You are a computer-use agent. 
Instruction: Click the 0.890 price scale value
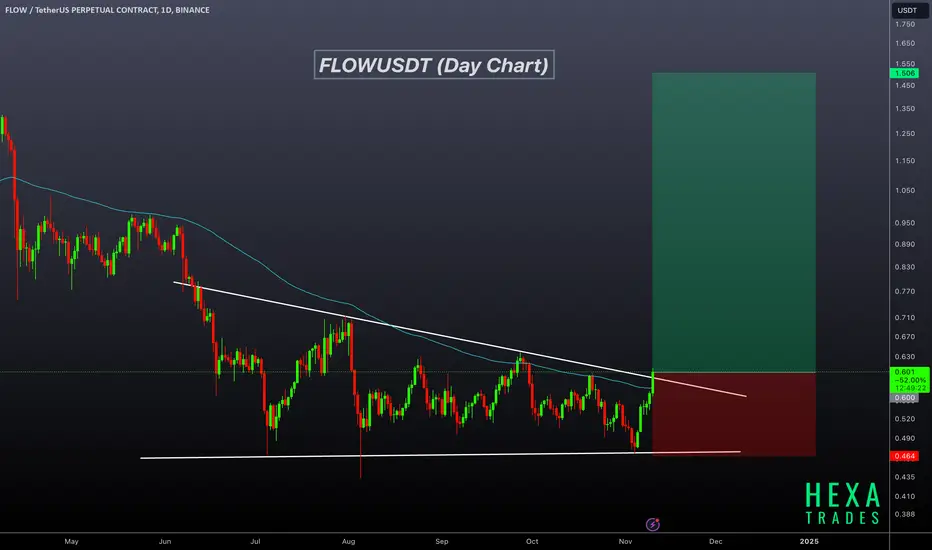coord(905,244)
